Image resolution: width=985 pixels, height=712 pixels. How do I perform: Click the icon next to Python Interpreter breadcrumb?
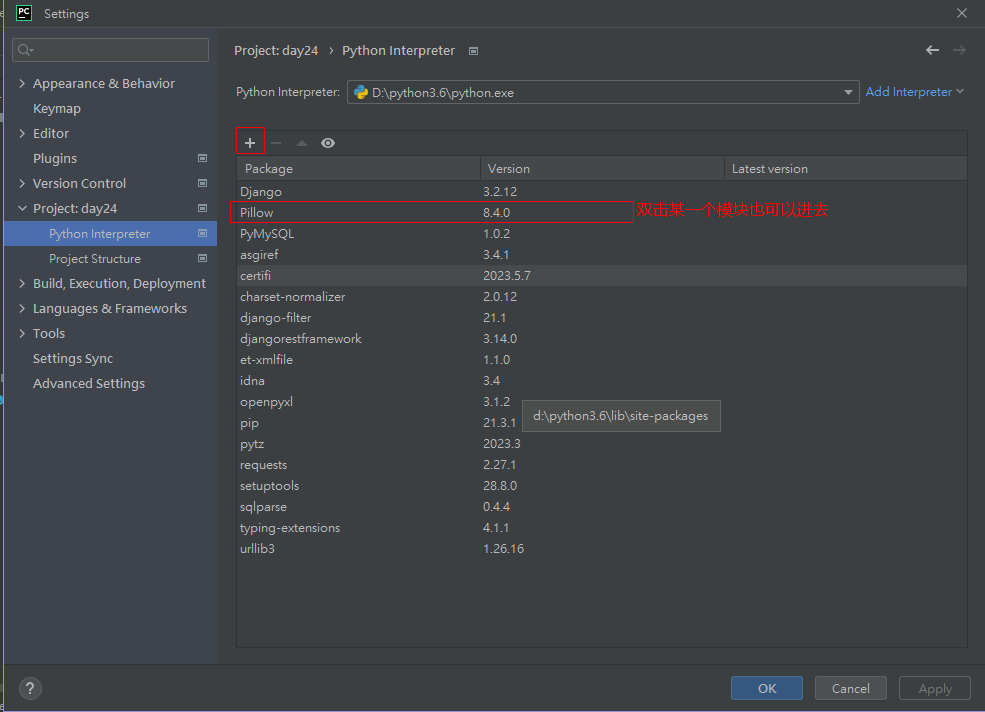click(x=474, y=51)
